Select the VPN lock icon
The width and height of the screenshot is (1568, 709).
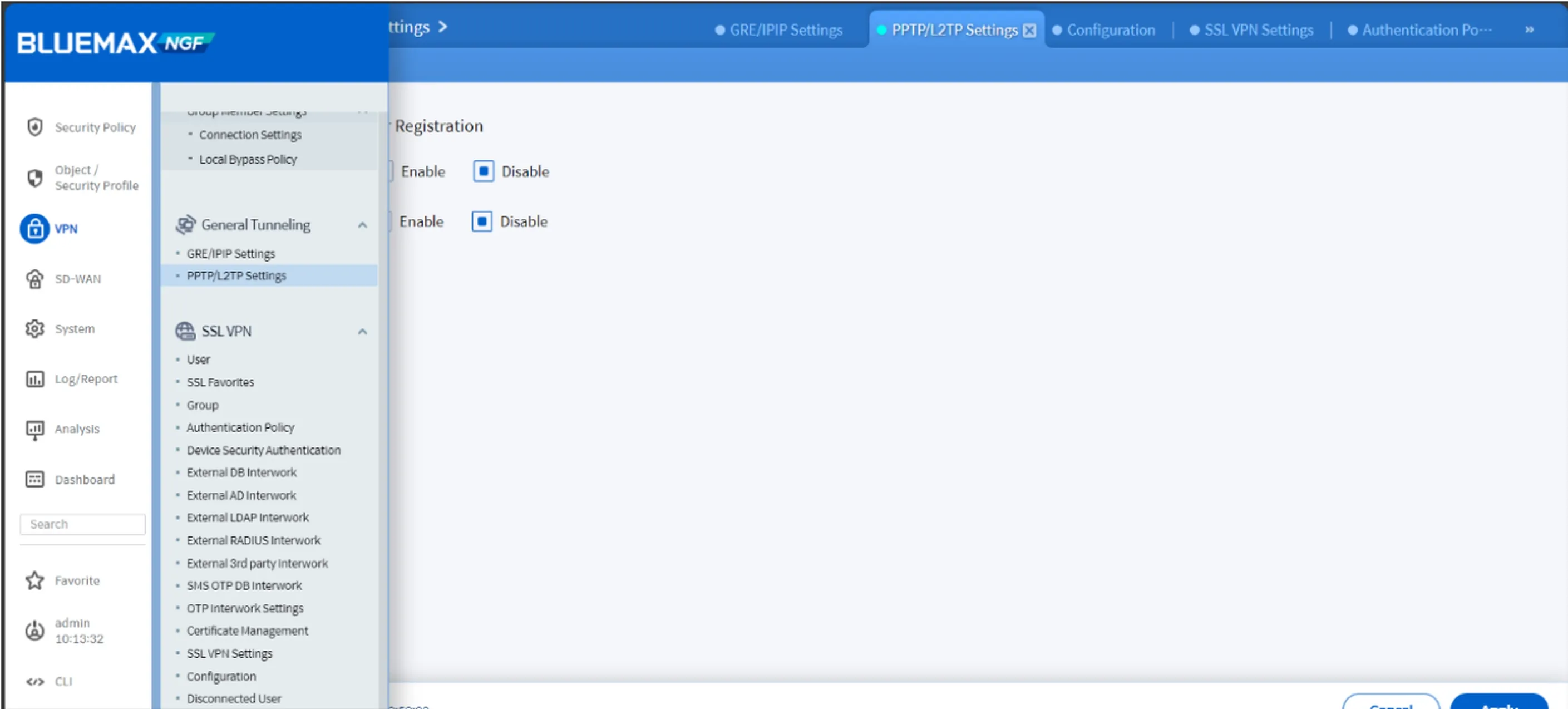click(x=34, y=229)
